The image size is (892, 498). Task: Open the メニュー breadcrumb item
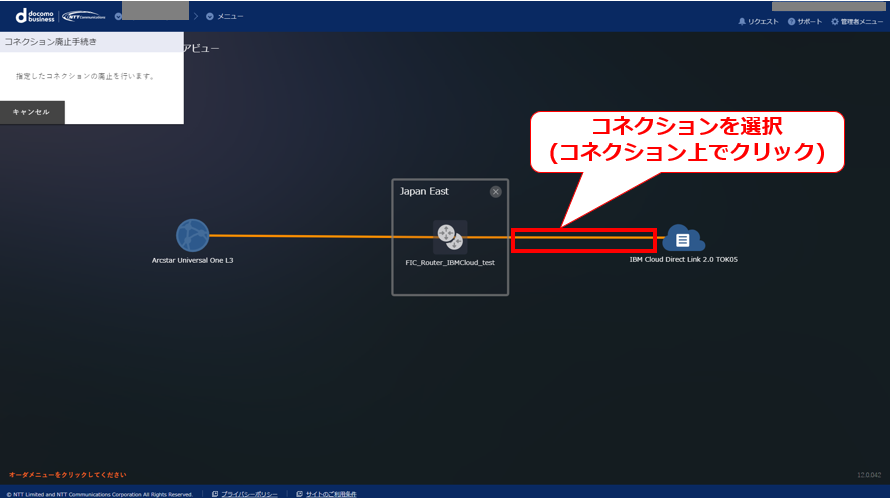click(225, 17)
